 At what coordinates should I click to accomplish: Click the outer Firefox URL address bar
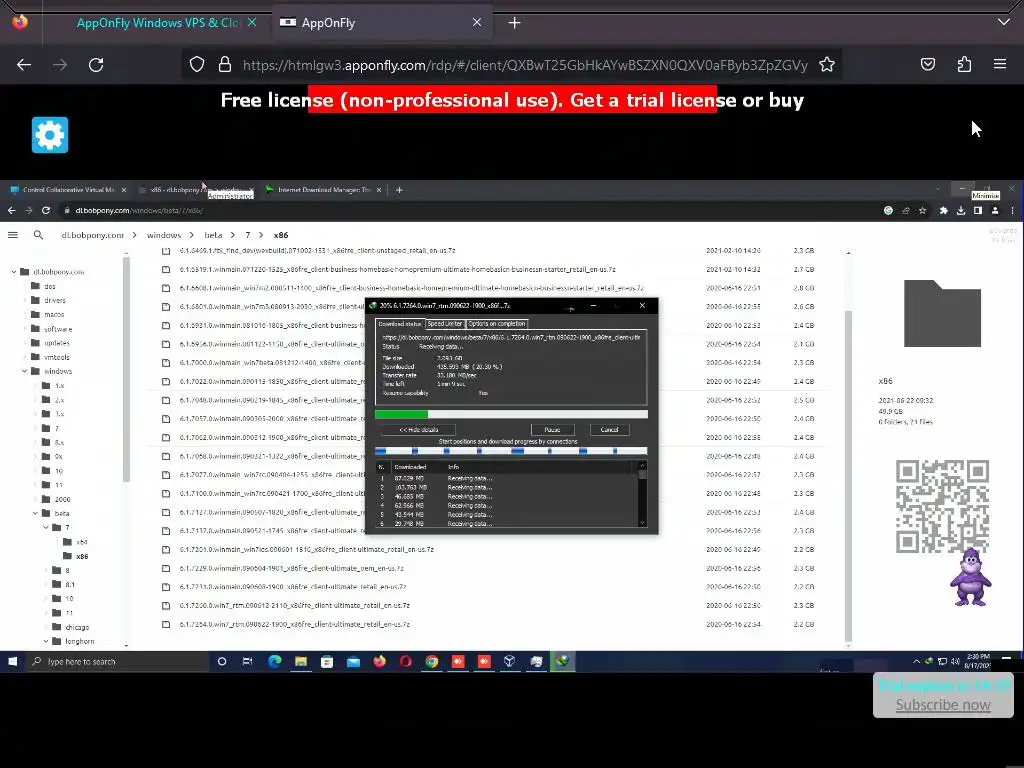525,65
